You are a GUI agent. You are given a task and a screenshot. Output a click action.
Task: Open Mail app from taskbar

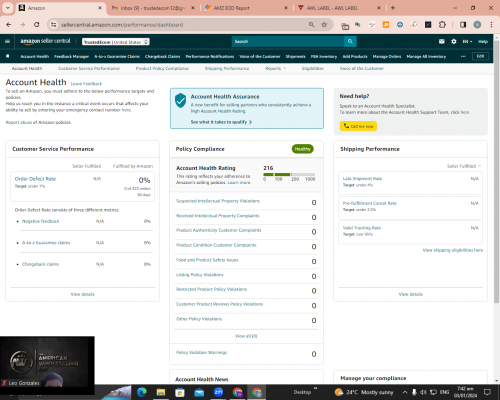pyautogui.click(x=199, y=392)
